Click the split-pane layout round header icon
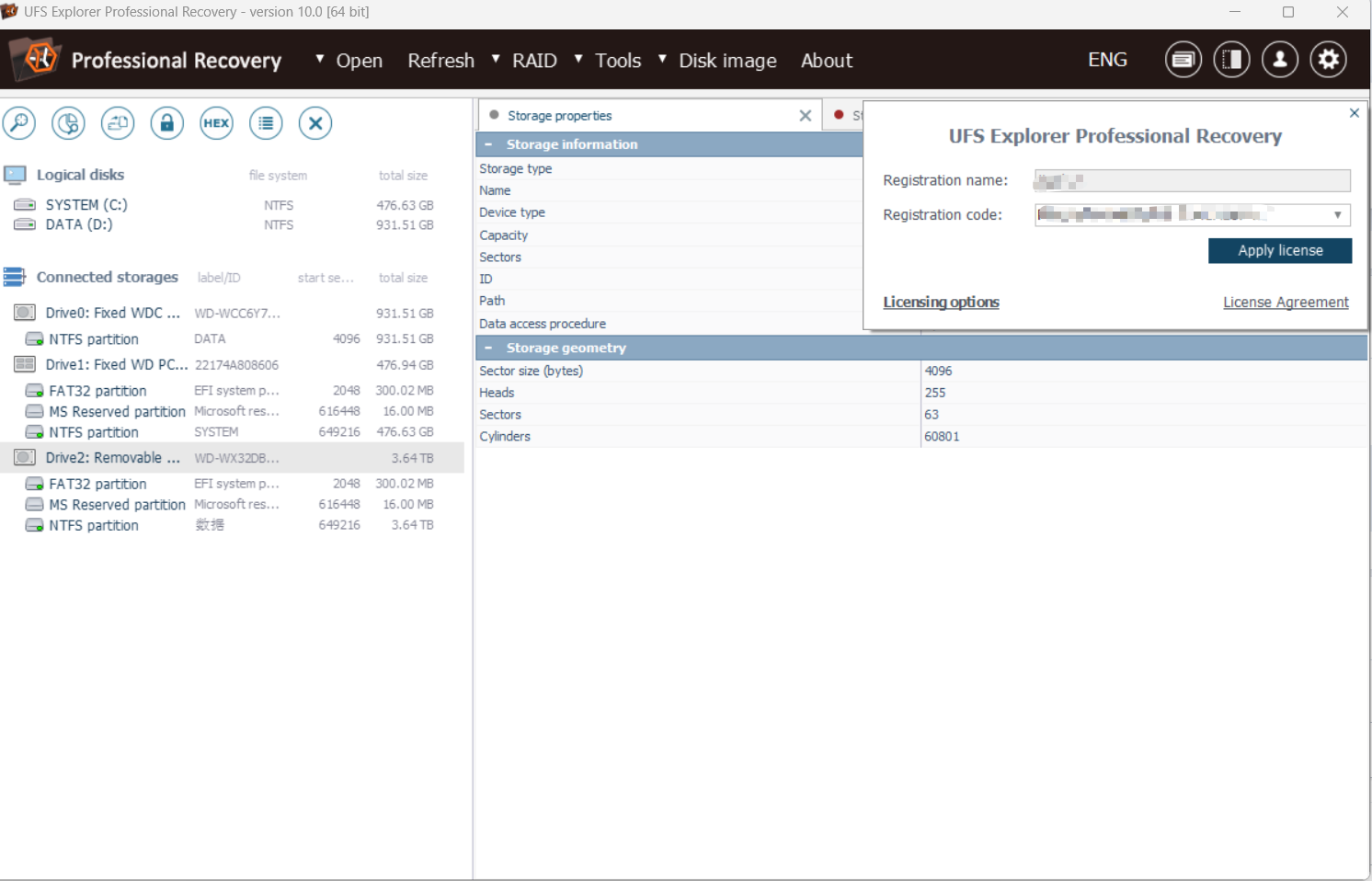 pos(1231,60)
